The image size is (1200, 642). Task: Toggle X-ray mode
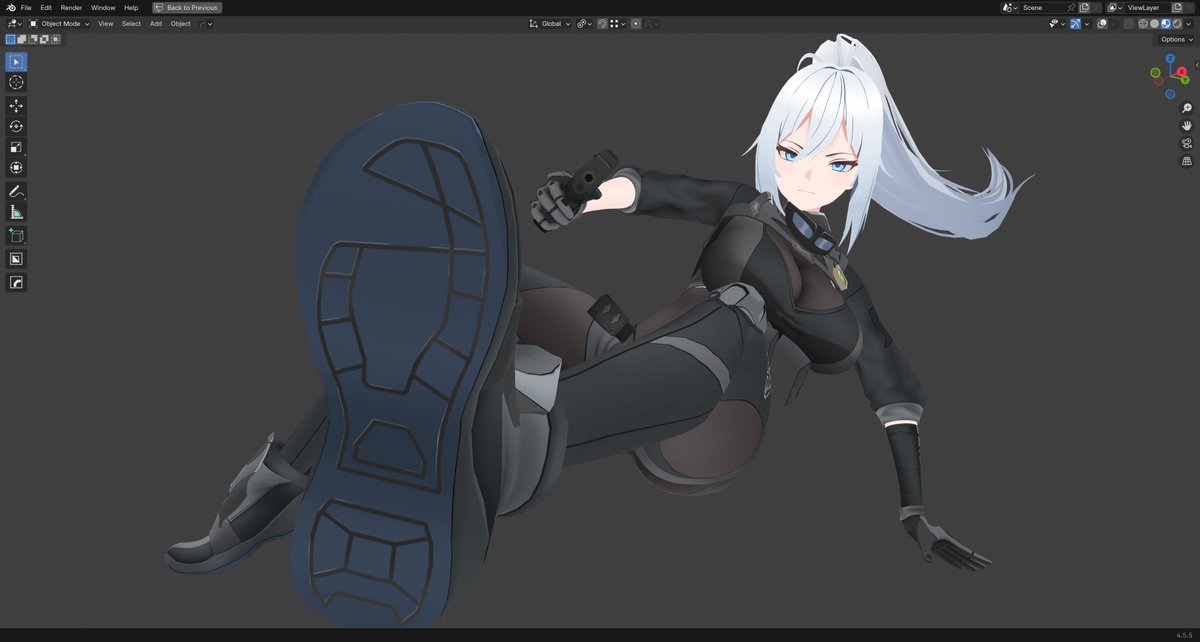[x=1128, y=23]
